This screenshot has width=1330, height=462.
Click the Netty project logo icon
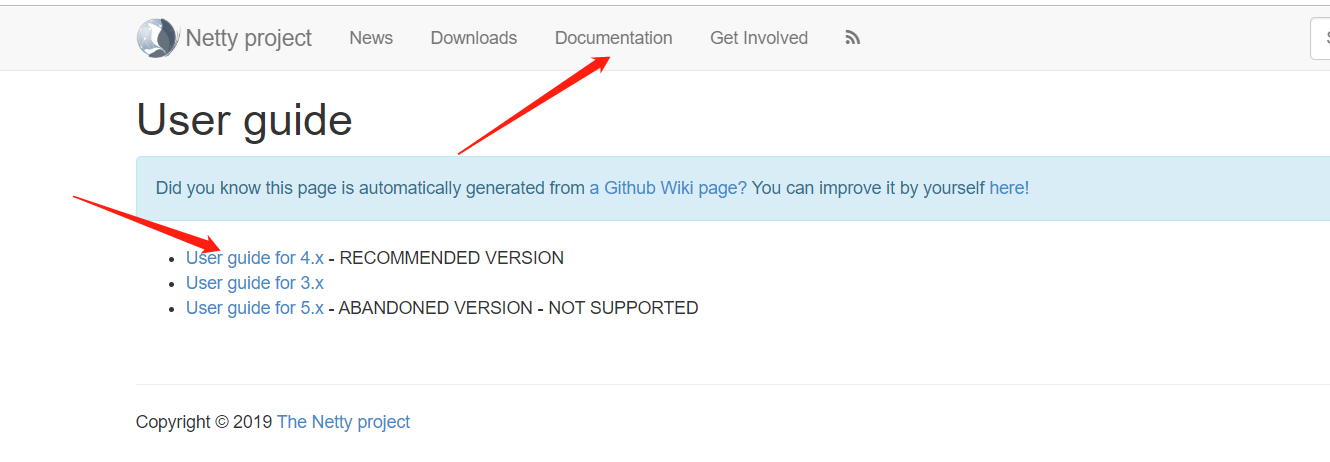point(157,38)
